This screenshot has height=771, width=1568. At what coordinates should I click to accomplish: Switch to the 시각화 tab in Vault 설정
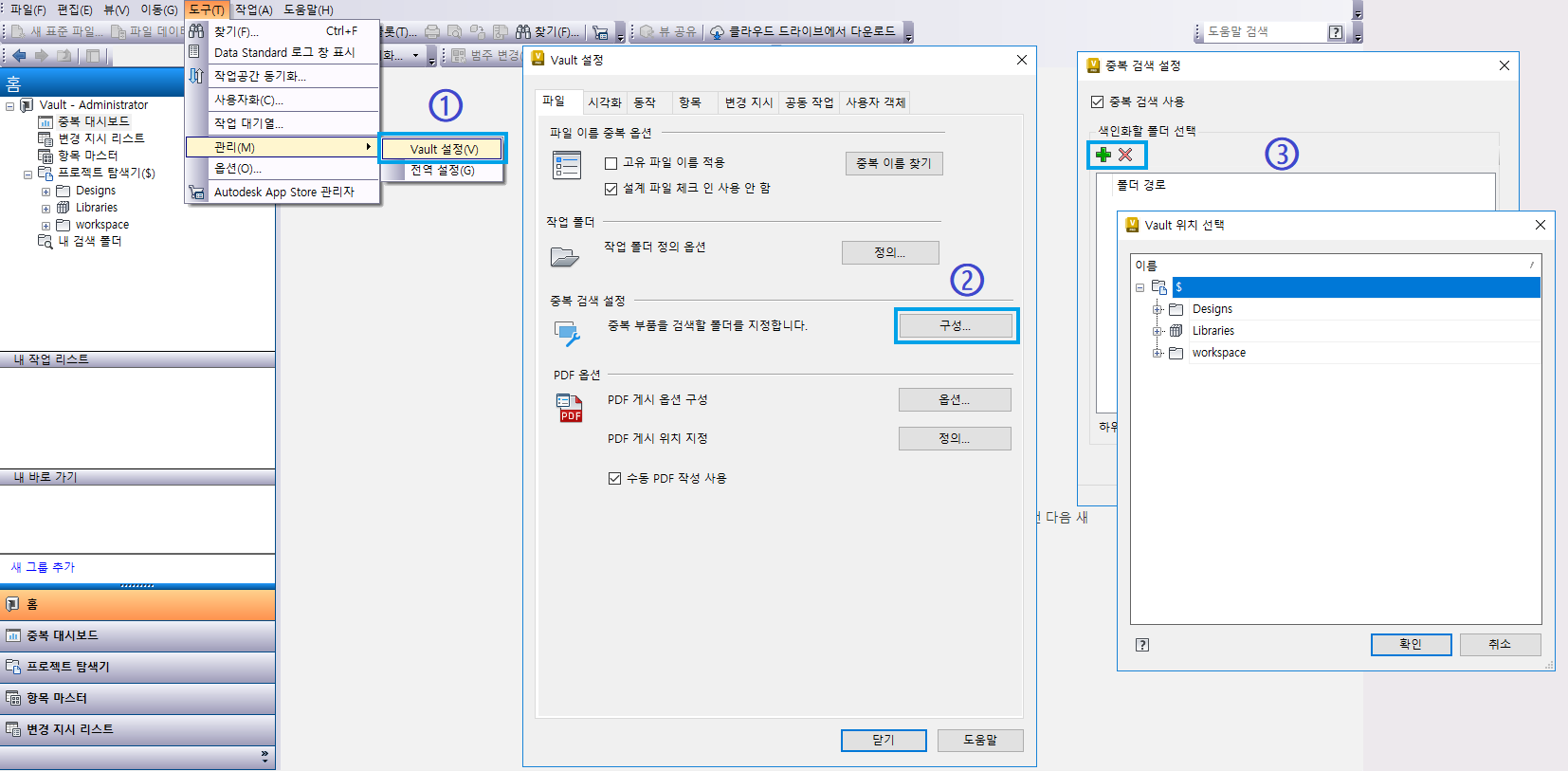[604, 102]
